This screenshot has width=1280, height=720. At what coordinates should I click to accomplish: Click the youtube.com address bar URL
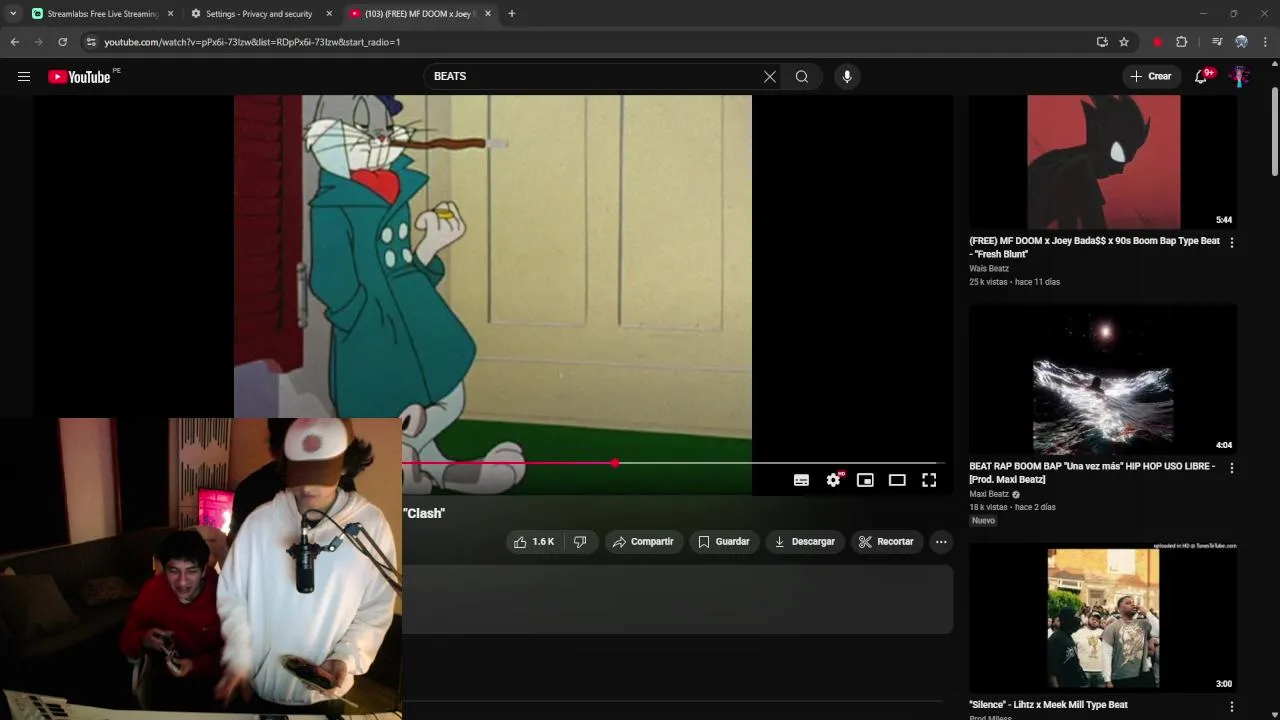click(x=252, y=42)
